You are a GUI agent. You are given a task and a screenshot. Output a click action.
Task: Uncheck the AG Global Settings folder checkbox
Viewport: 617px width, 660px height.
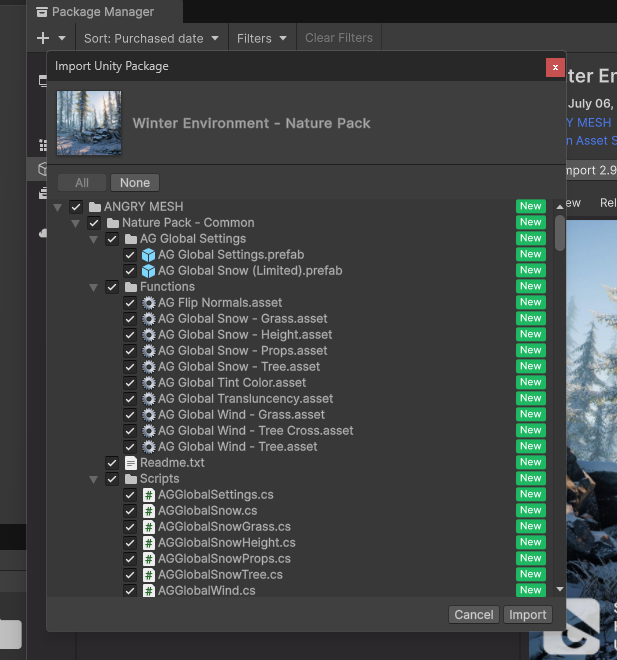[x=112, y=239]
